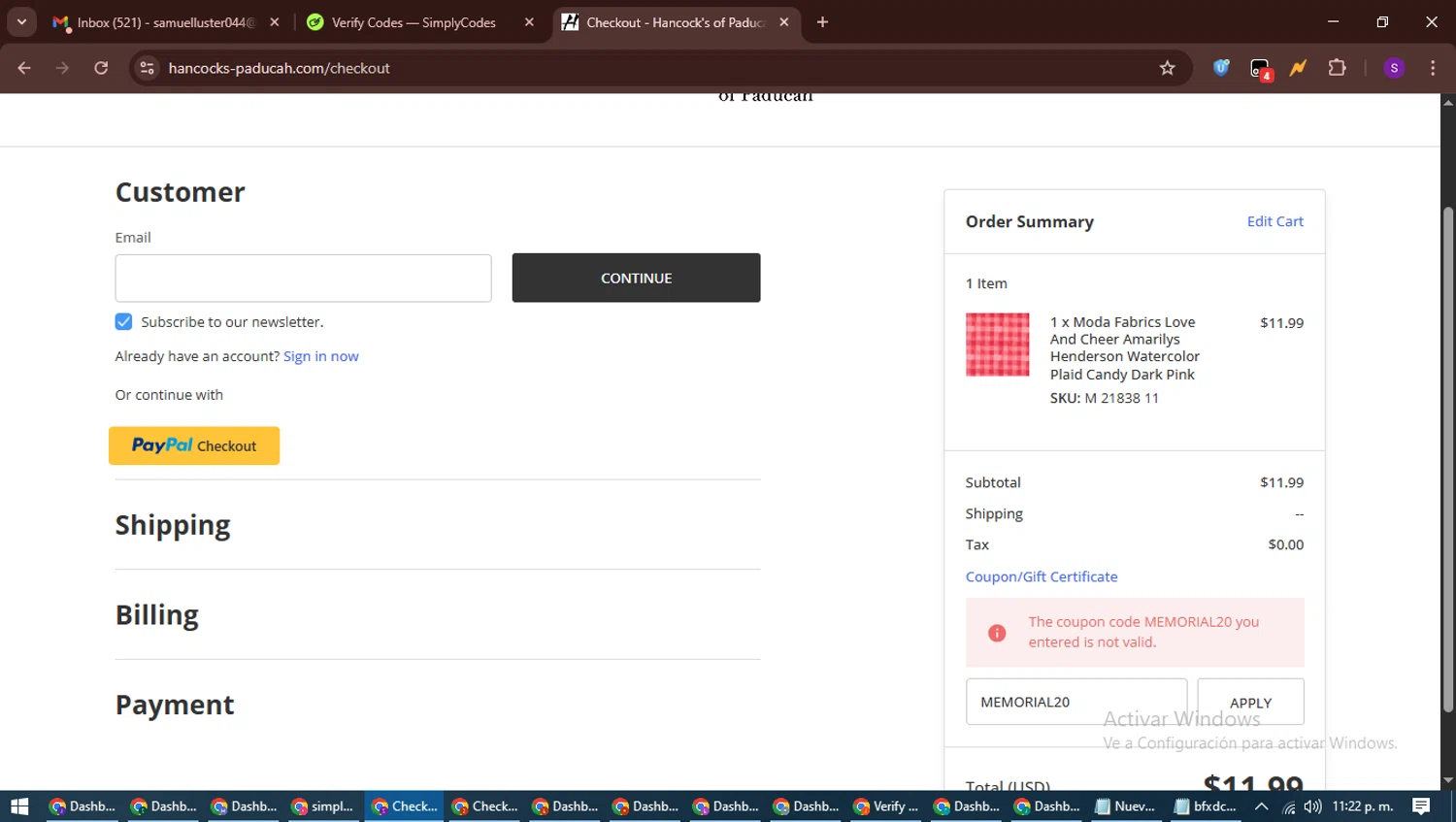This screenshot has width=1456, height=822.
Task: Open the Windows notification center icon
Action: click(1421, 806)
